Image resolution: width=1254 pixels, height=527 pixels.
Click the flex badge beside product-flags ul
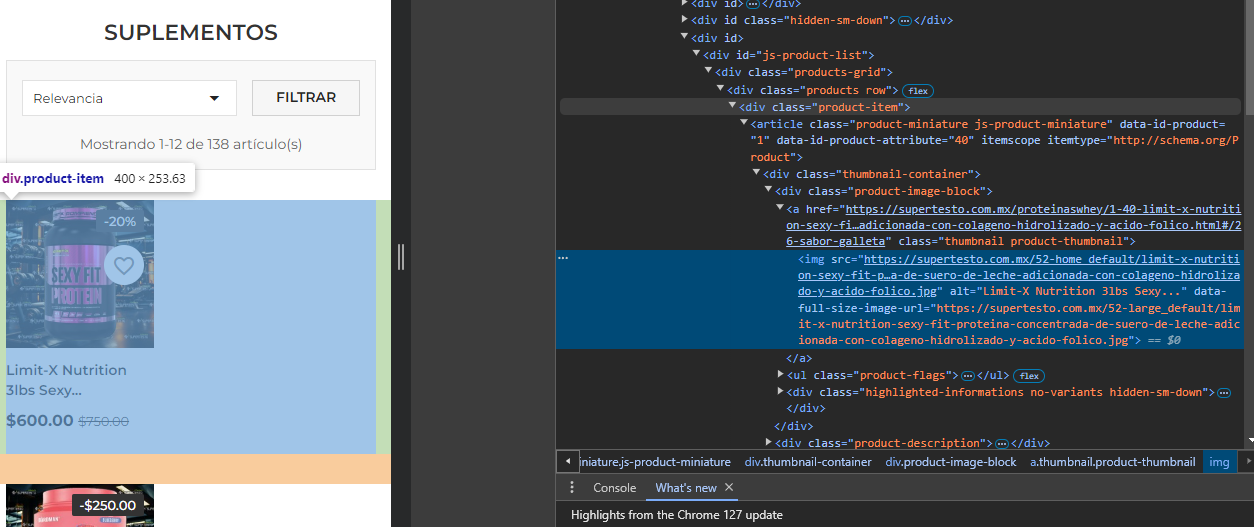(1028, 376)
